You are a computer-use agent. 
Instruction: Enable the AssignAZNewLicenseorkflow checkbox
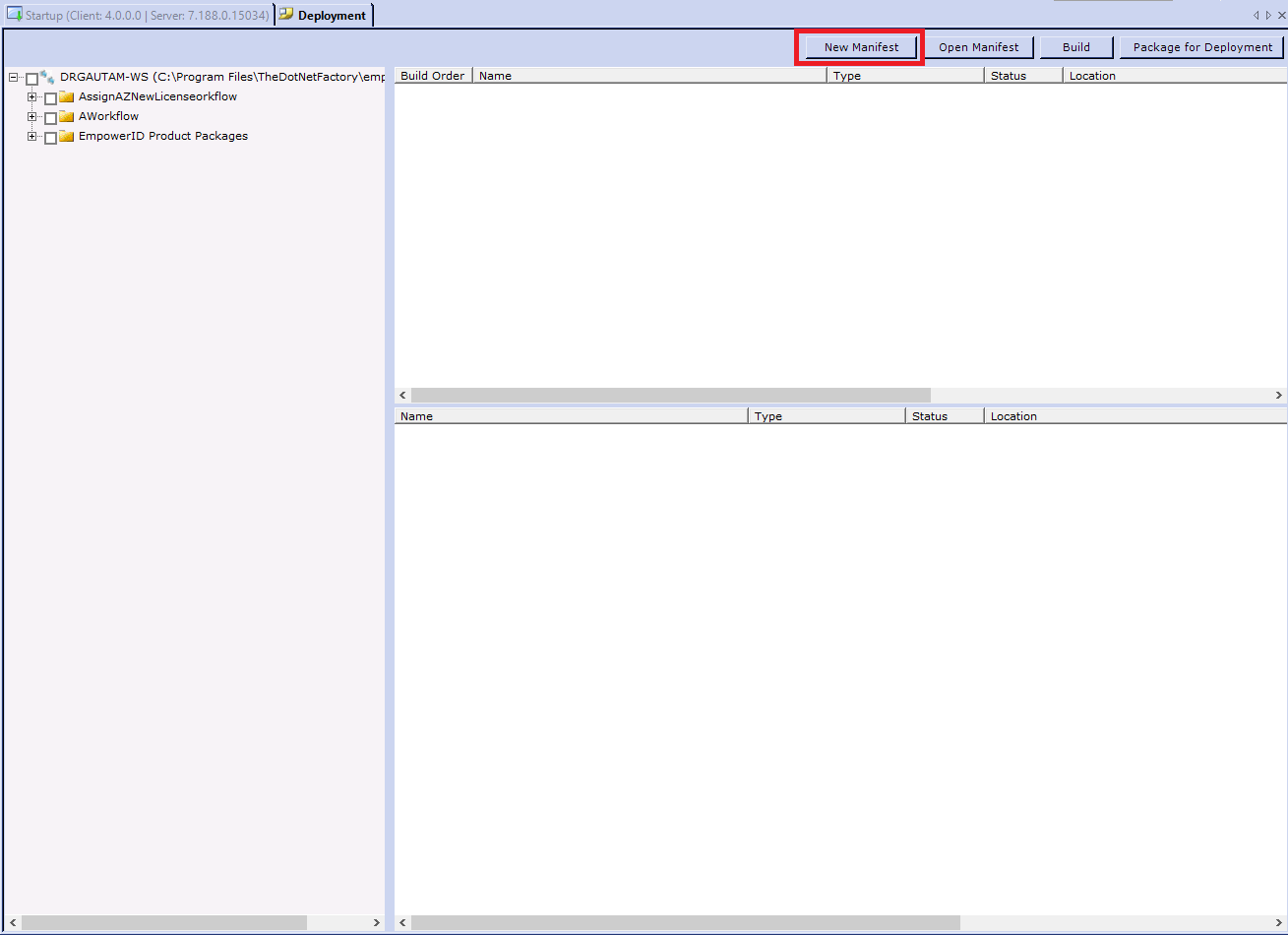[51, 98]
